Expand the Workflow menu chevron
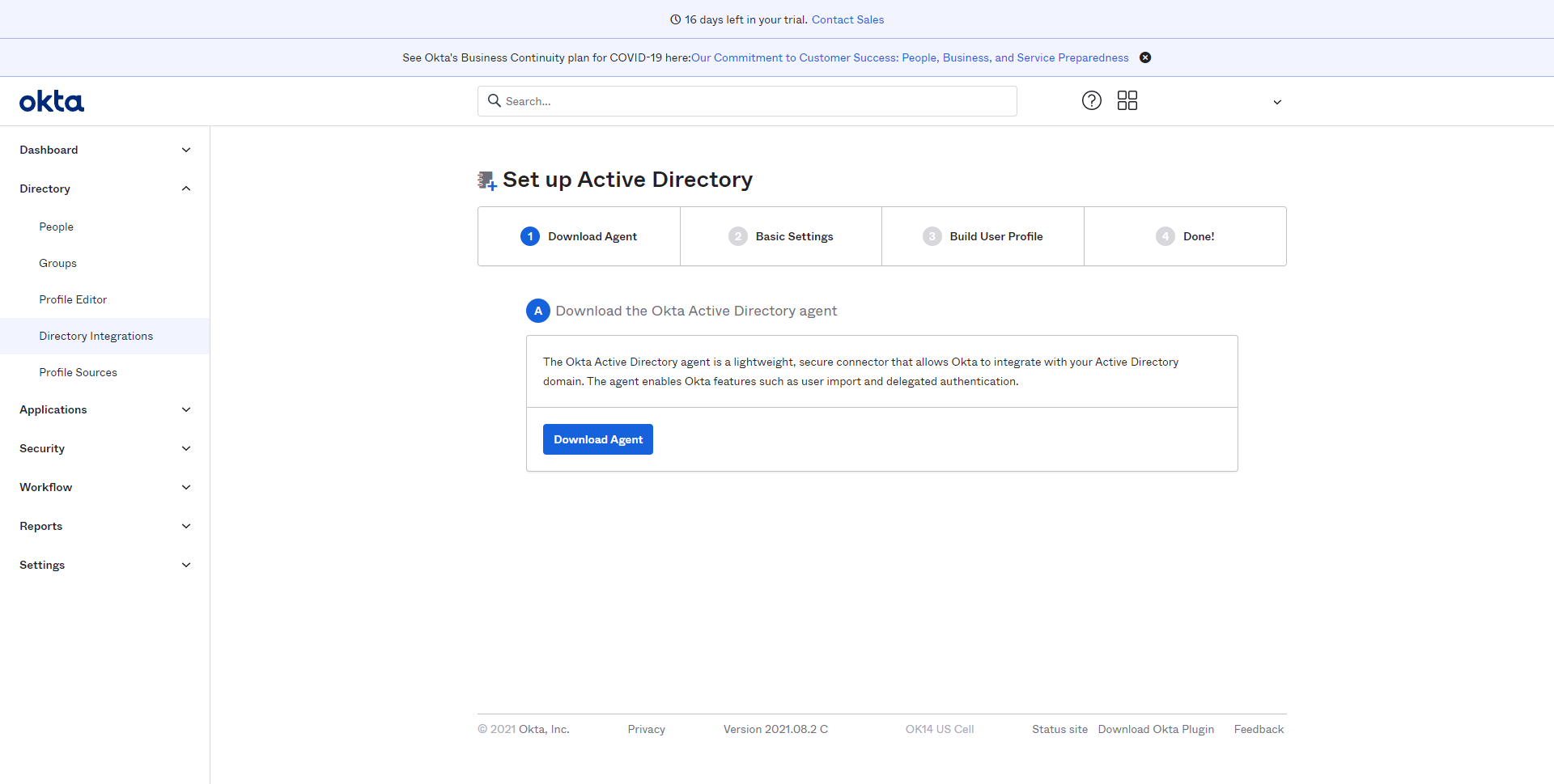 click(186, 487)
